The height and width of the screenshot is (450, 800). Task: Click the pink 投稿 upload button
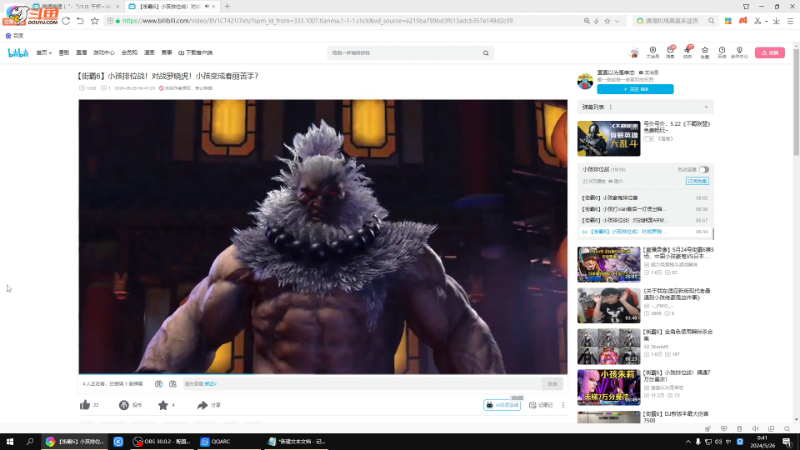pos(770,53)
